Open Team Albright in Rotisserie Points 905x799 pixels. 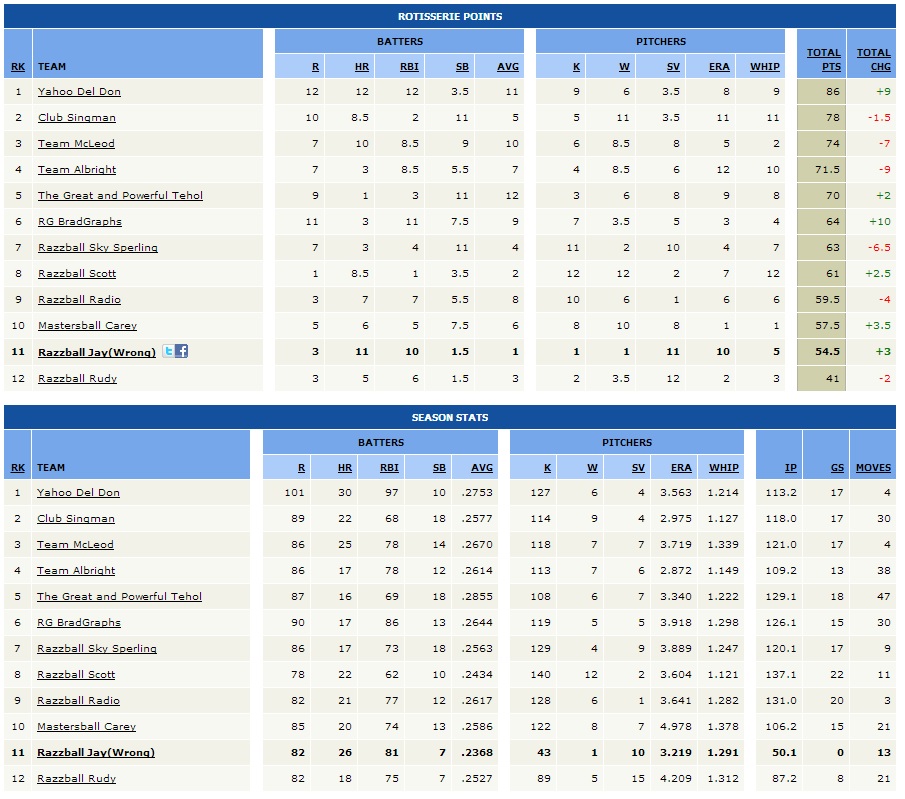coord(77,169)
